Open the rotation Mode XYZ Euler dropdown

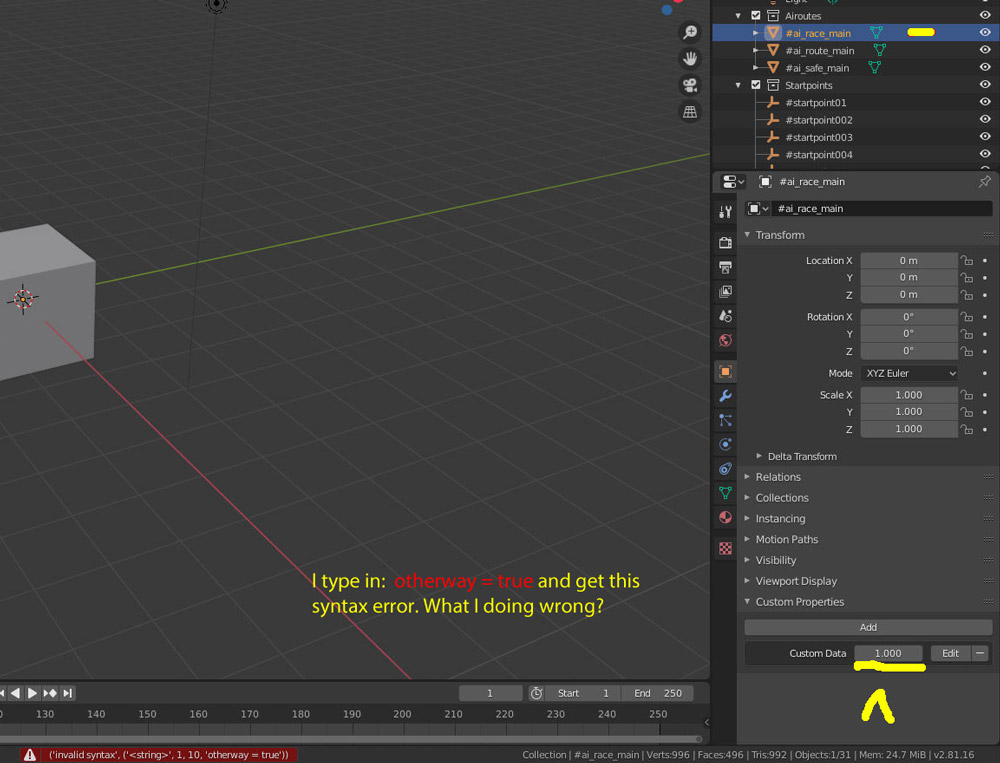click(909, 373)
